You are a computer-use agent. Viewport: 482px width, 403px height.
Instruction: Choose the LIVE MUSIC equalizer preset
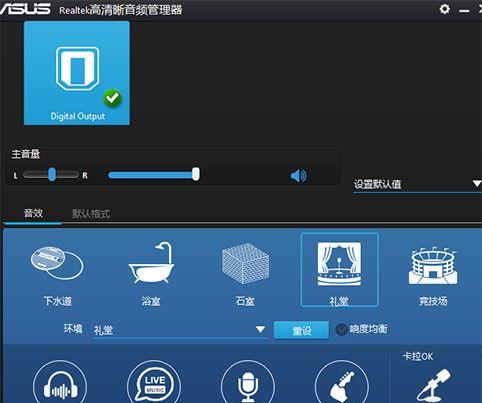(x=154, y=383)
